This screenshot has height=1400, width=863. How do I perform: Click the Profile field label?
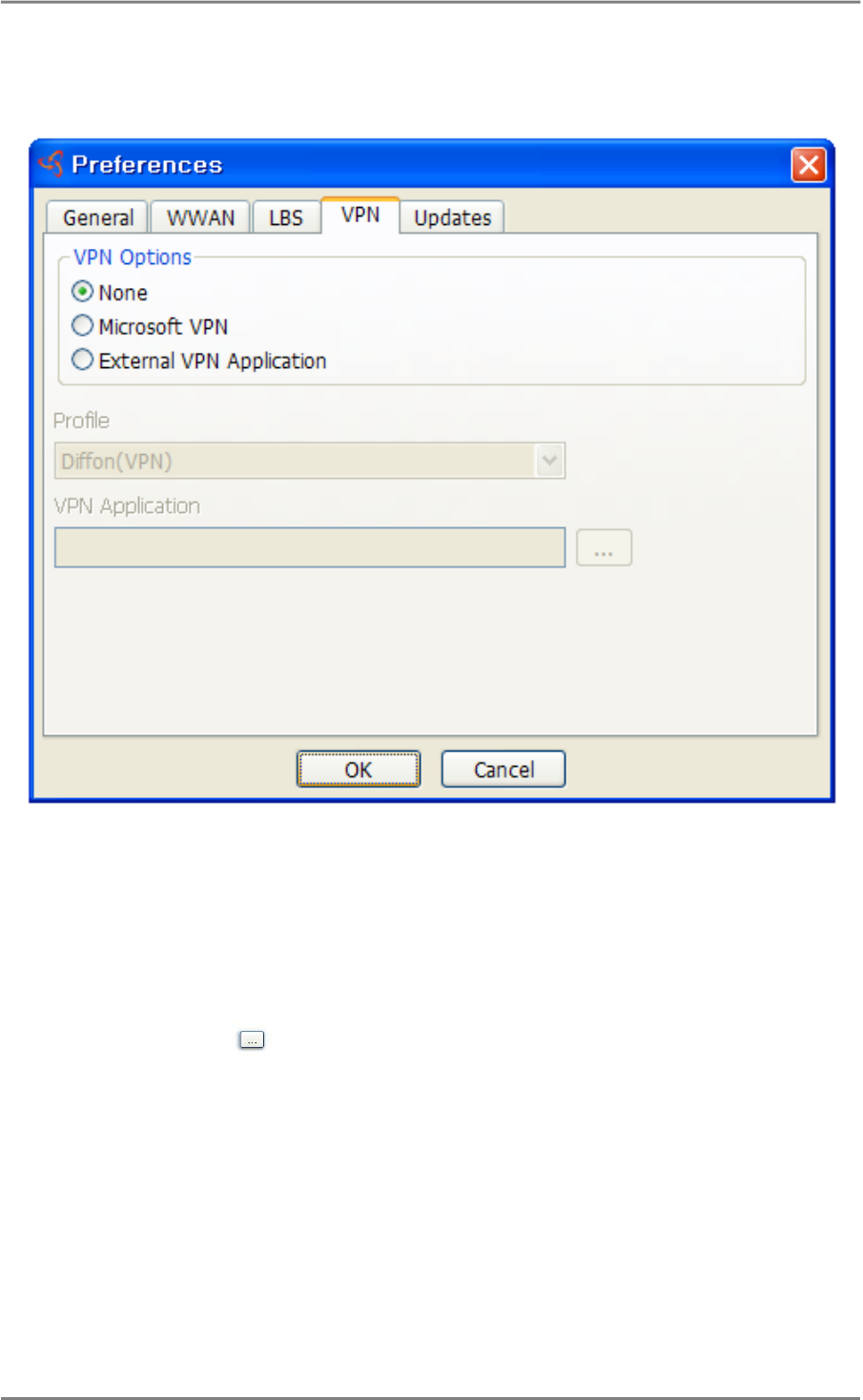click(81, 421)
